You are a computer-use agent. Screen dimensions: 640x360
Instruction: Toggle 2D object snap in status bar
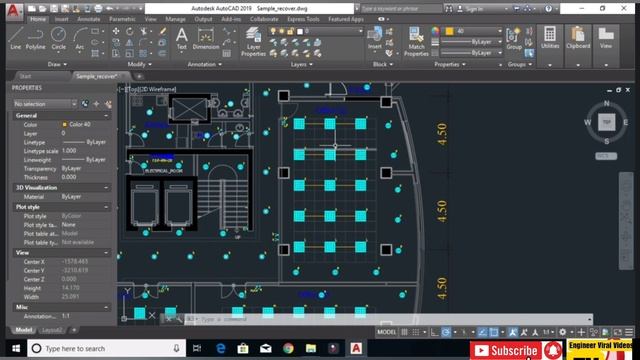point(494,332)
